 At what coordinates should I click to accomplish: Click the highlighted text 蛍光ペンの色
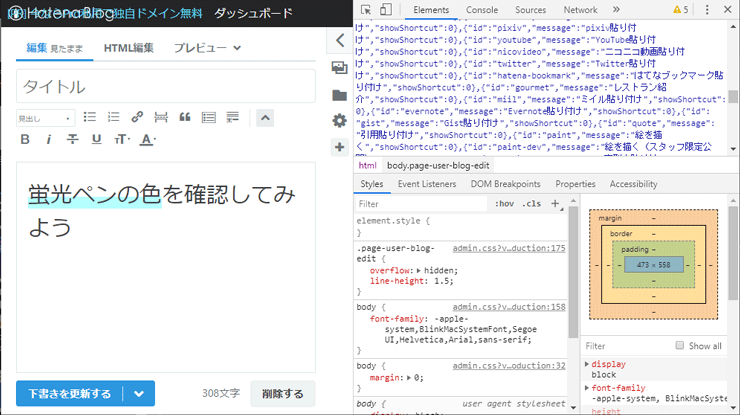(x=94, y=194)
